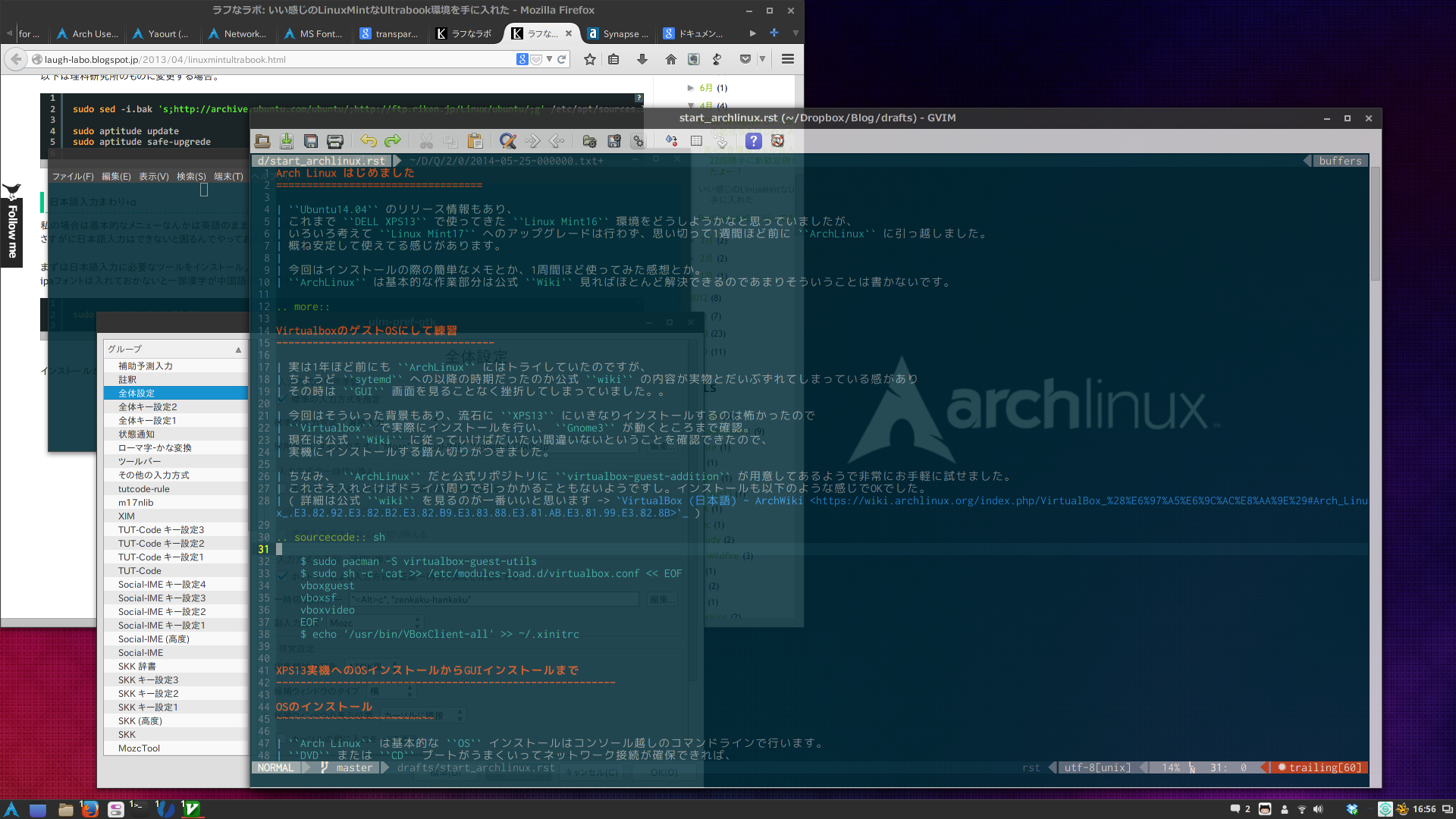This screenshot has width=1456, height=819.
Task: Click the lifebuoy help search icon in GVIM
Action: click(777, 141)
